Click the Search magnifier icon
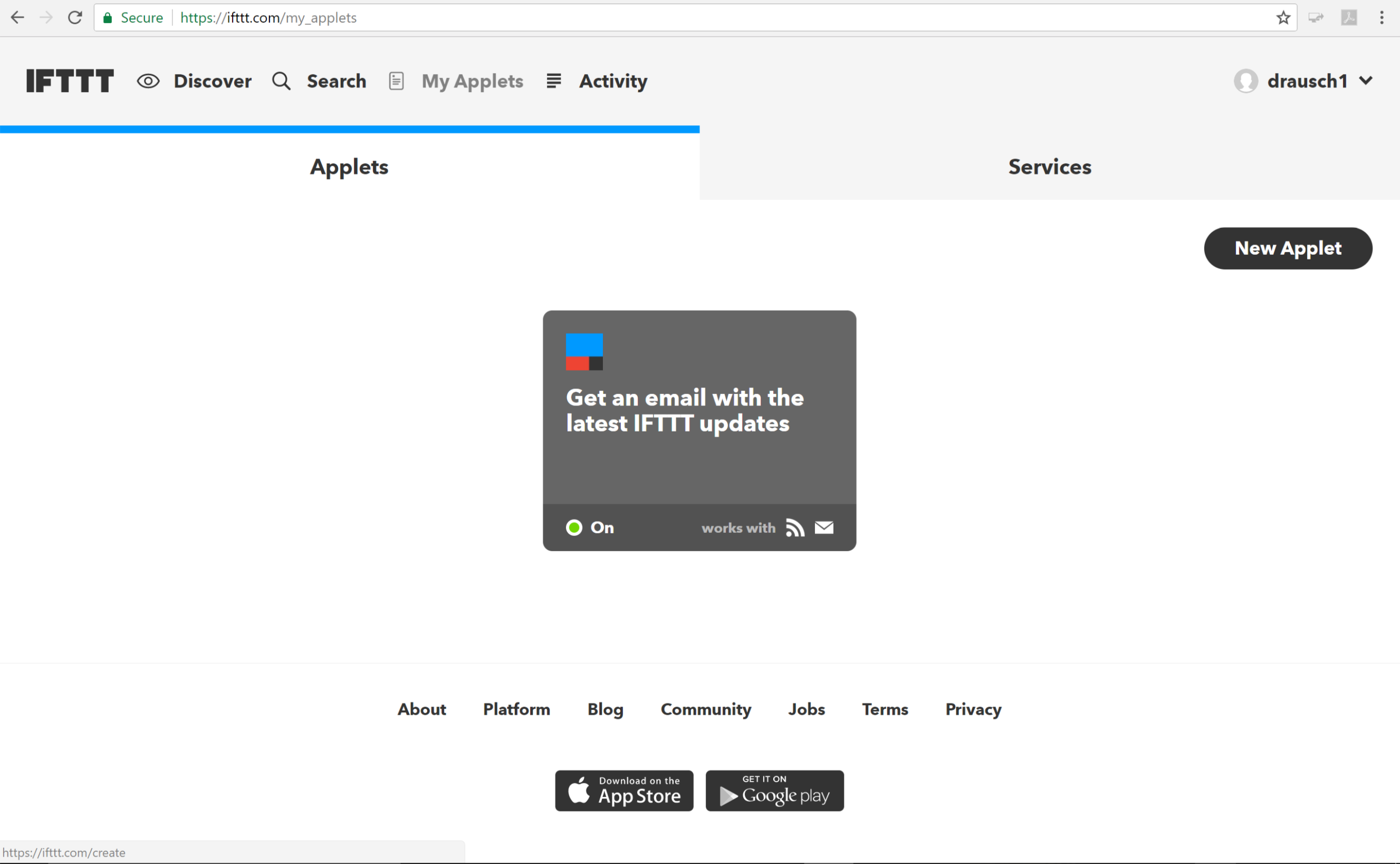This screenshot has height=864, width=1400. 282,81
